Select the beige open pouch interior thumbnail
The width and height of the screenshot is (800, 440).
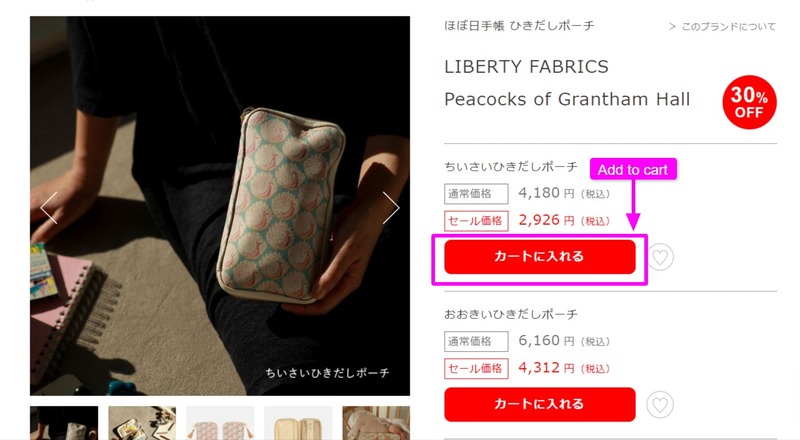coord(298,423)
